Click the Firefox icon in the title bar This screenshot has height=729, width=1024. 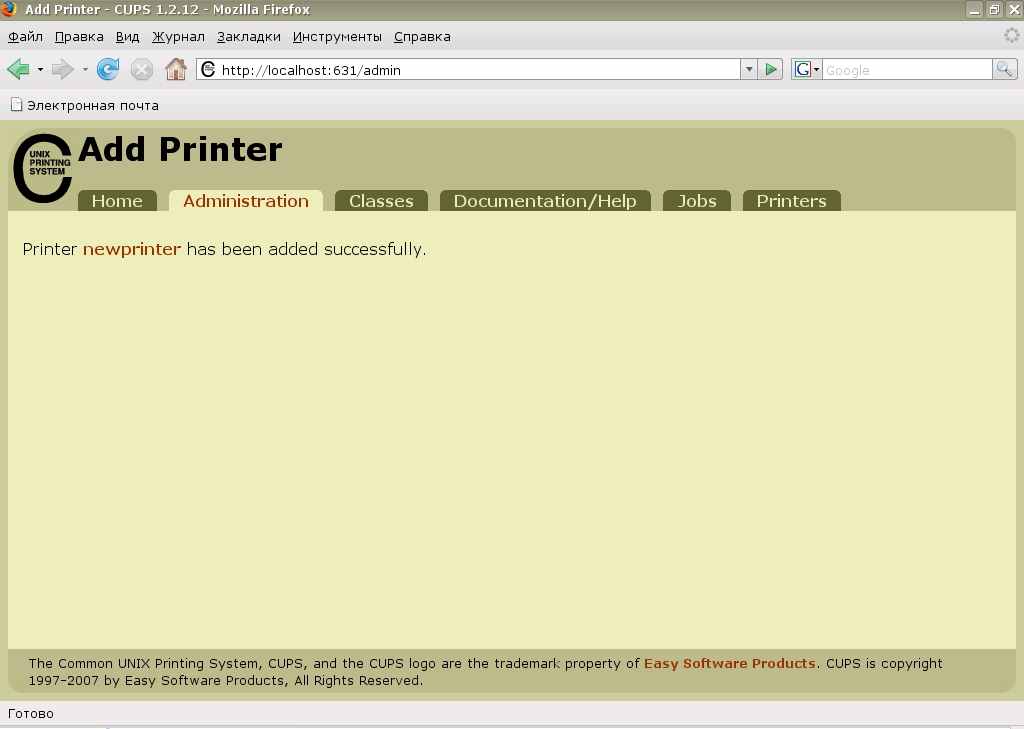8,9
